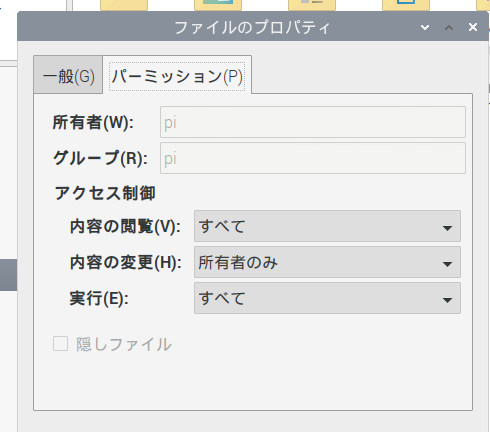Select the folder icon with the blue square emblem
The image size is (490, 432).
coord(406,5)
